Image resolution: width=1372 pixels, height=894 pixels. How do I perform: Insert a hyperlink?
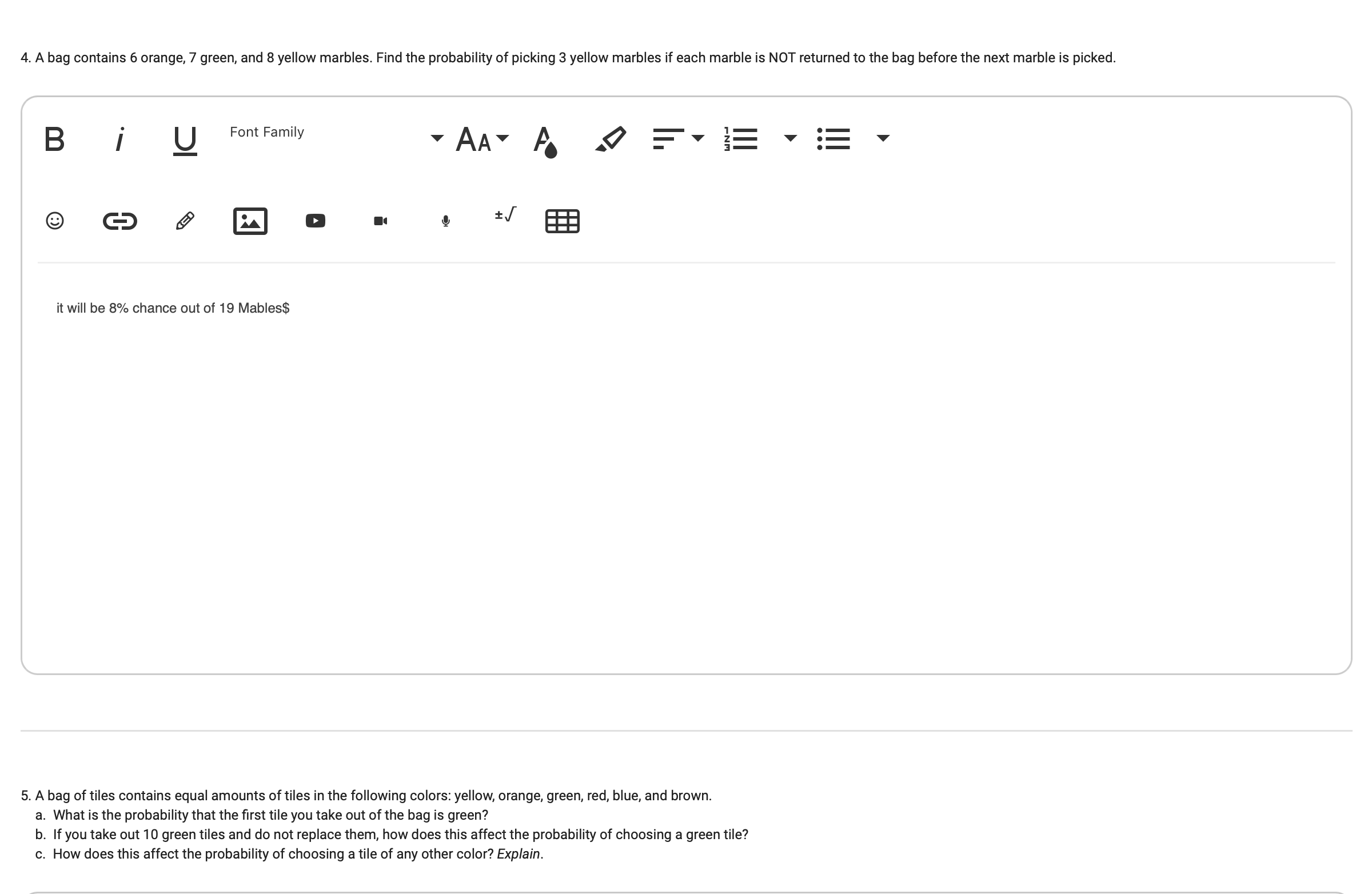pos(120,221)
